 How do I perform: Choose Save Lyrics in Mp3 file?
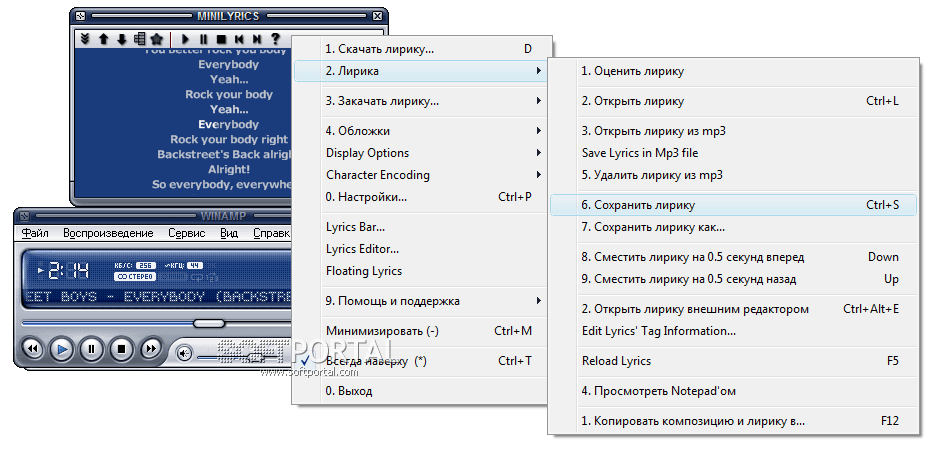click(733, 153)
